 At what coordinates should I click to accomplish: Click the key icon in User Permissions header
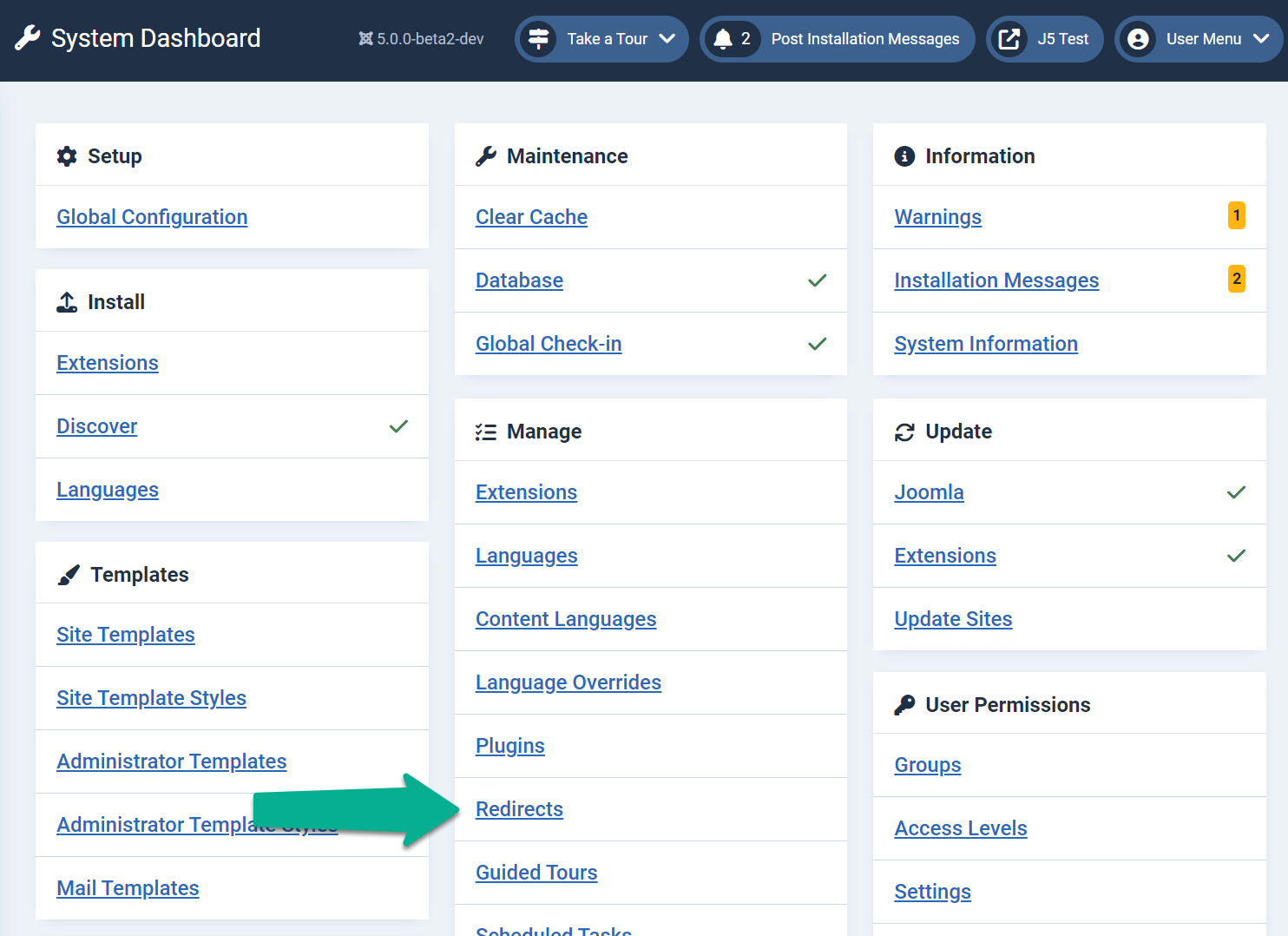tap(904, 705)
